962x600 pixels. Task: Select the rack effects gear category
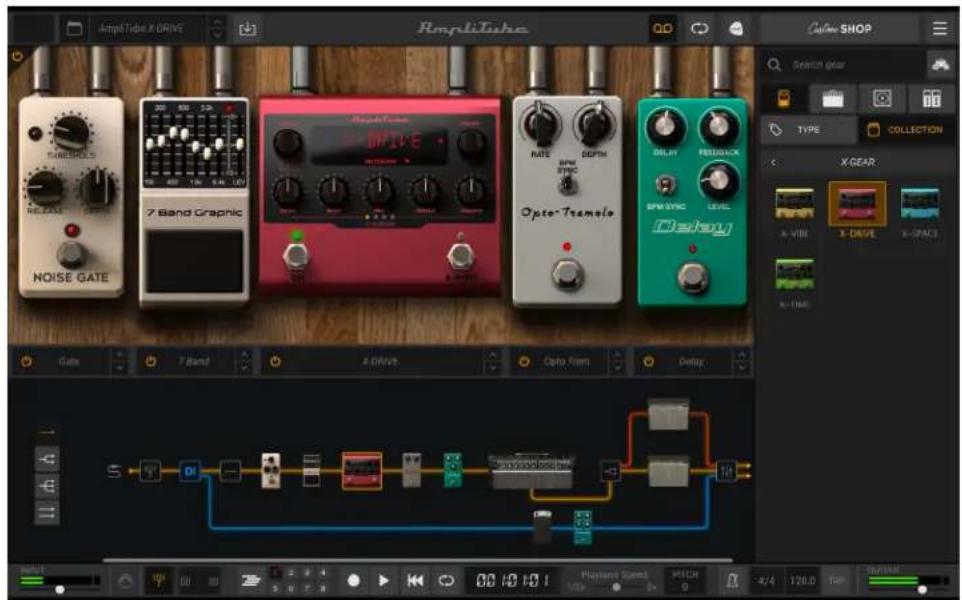931,98
